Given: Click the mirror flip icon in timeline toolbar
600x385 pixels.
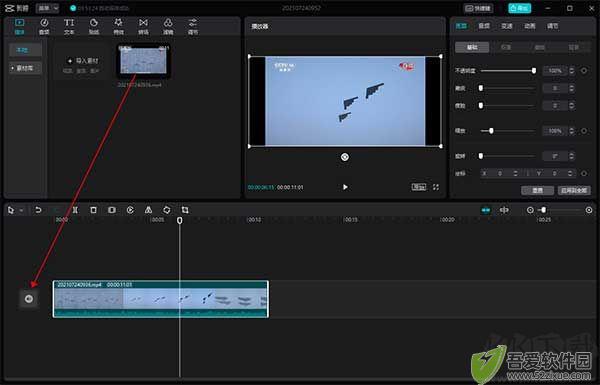Looking at the screenshot, I should [148, 210].
